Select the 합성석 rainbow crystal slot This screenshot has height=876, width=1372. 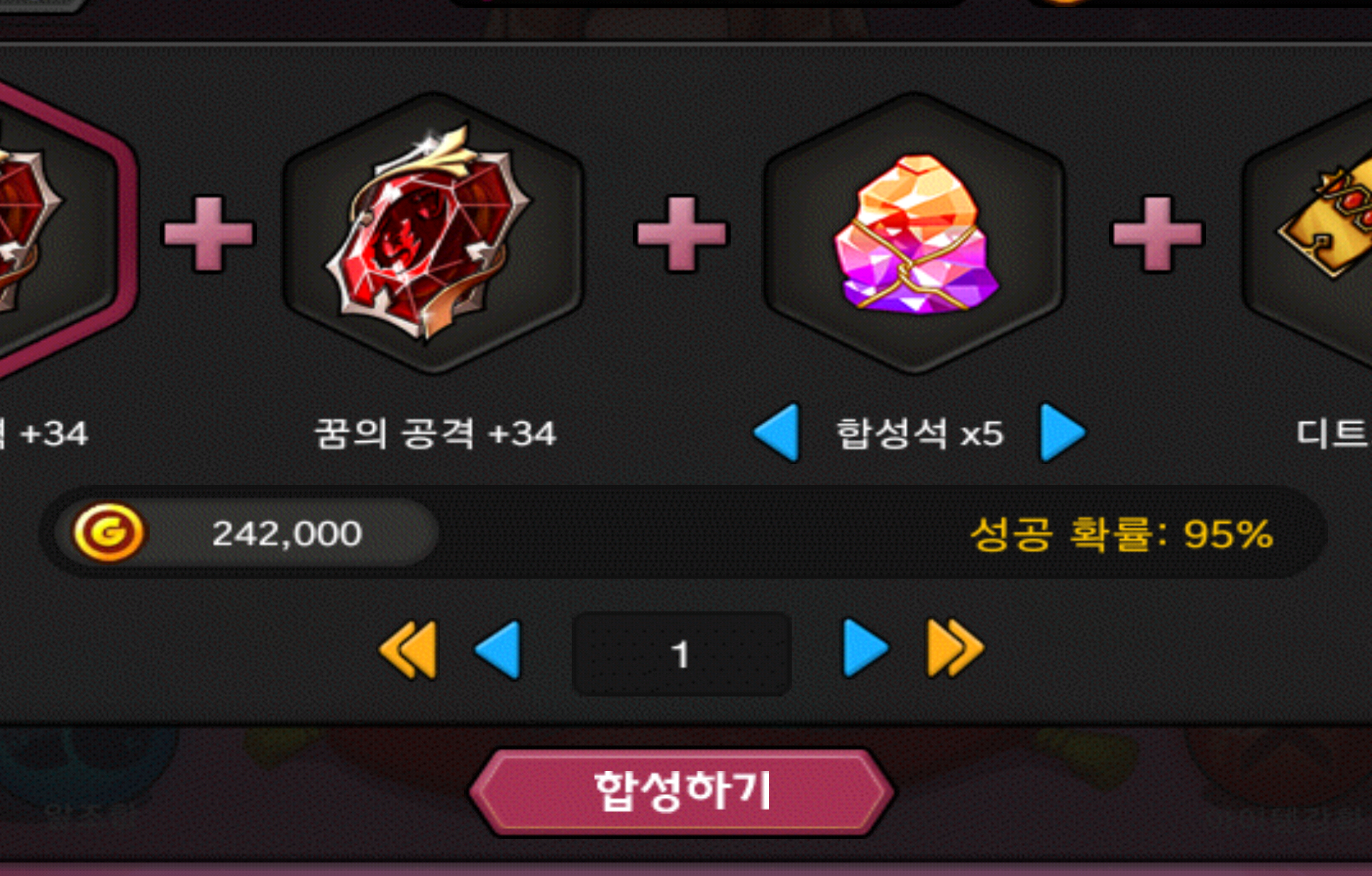coord(914,233)
